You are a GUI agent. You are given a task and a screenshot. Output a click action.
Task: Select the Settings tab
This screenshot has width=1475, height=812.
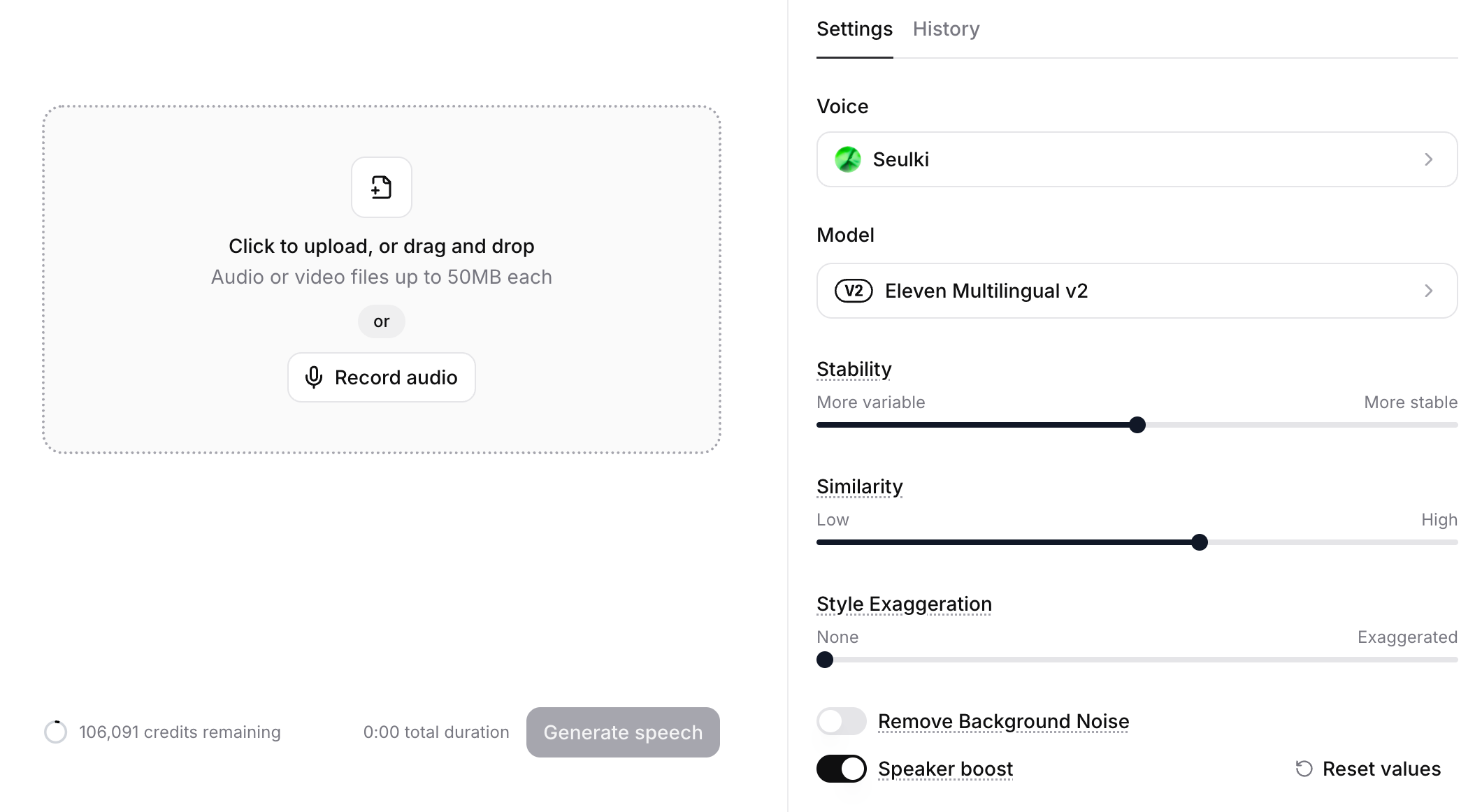tap(854, 29)
